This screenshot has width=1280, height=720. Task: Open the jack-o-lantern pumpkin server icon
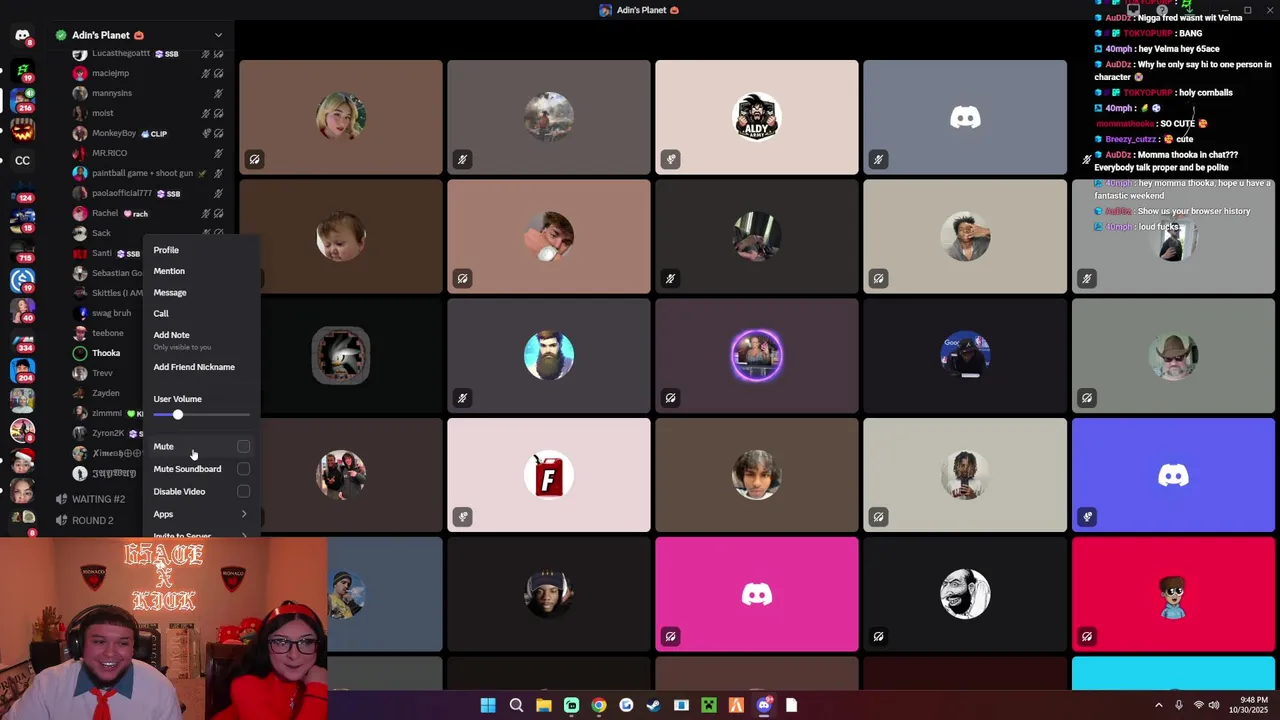pos(22,131)
